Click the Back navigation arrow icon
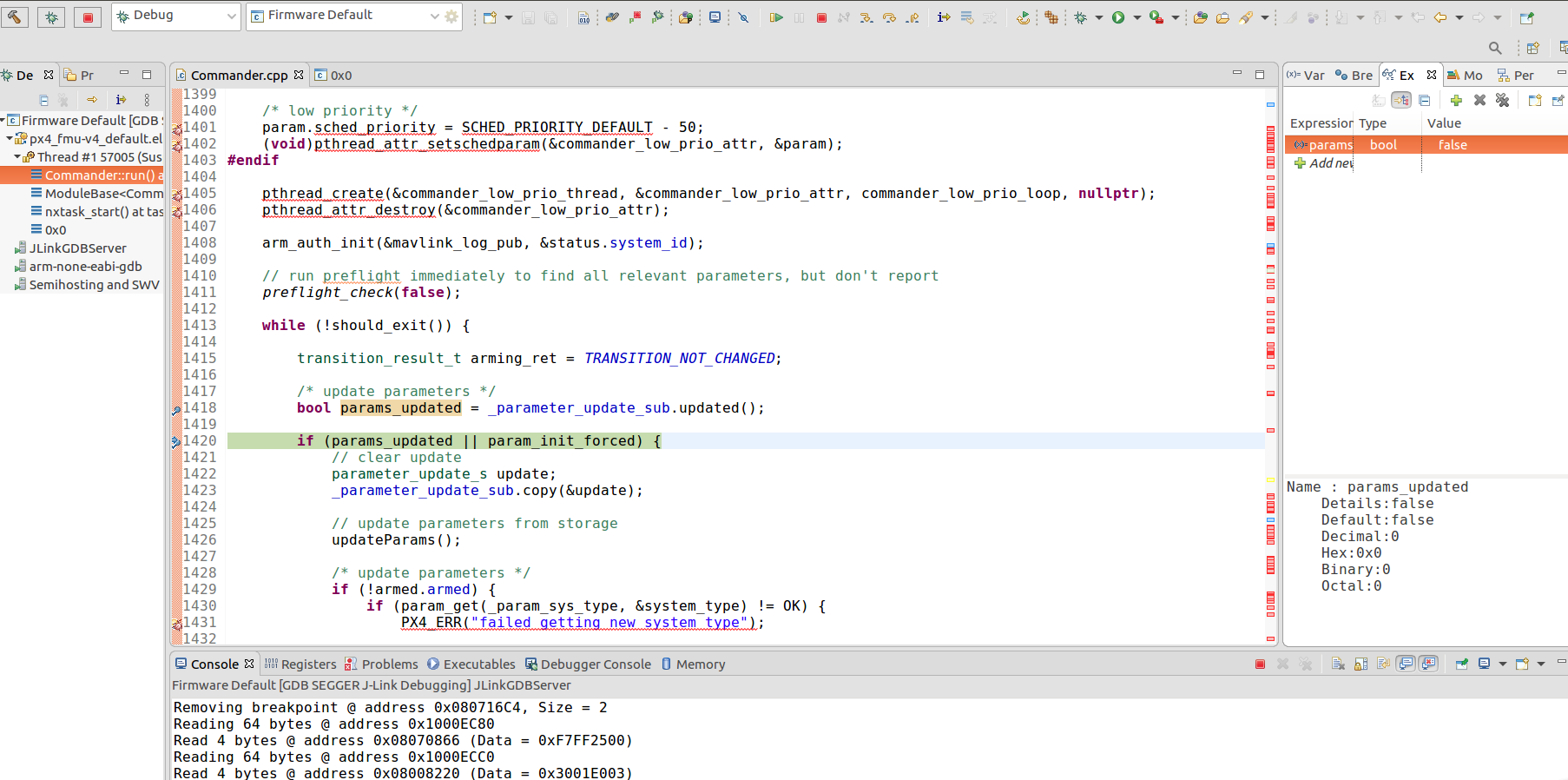1568x780 pixels. point(1440,17)
